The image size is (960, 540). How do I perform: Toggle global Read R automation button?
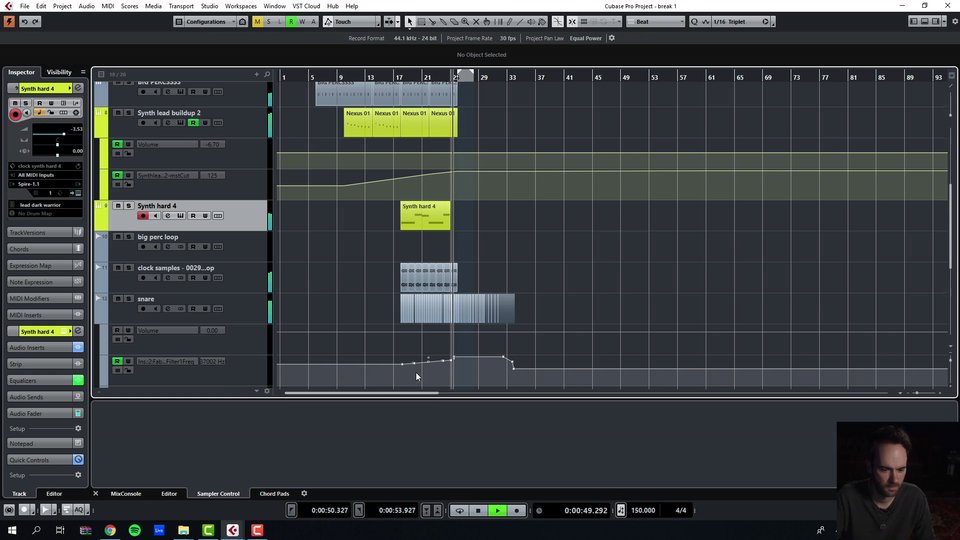click(291, 21)
